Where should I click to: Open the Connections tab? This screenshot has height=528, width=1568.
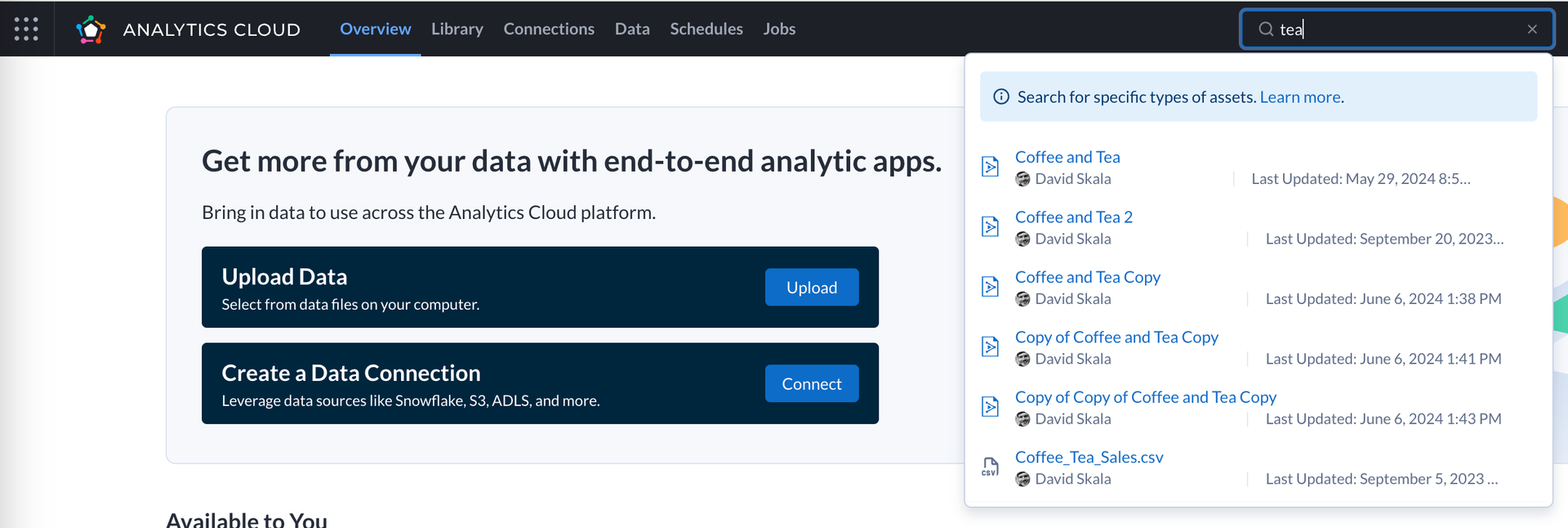(x=548, y=29)
